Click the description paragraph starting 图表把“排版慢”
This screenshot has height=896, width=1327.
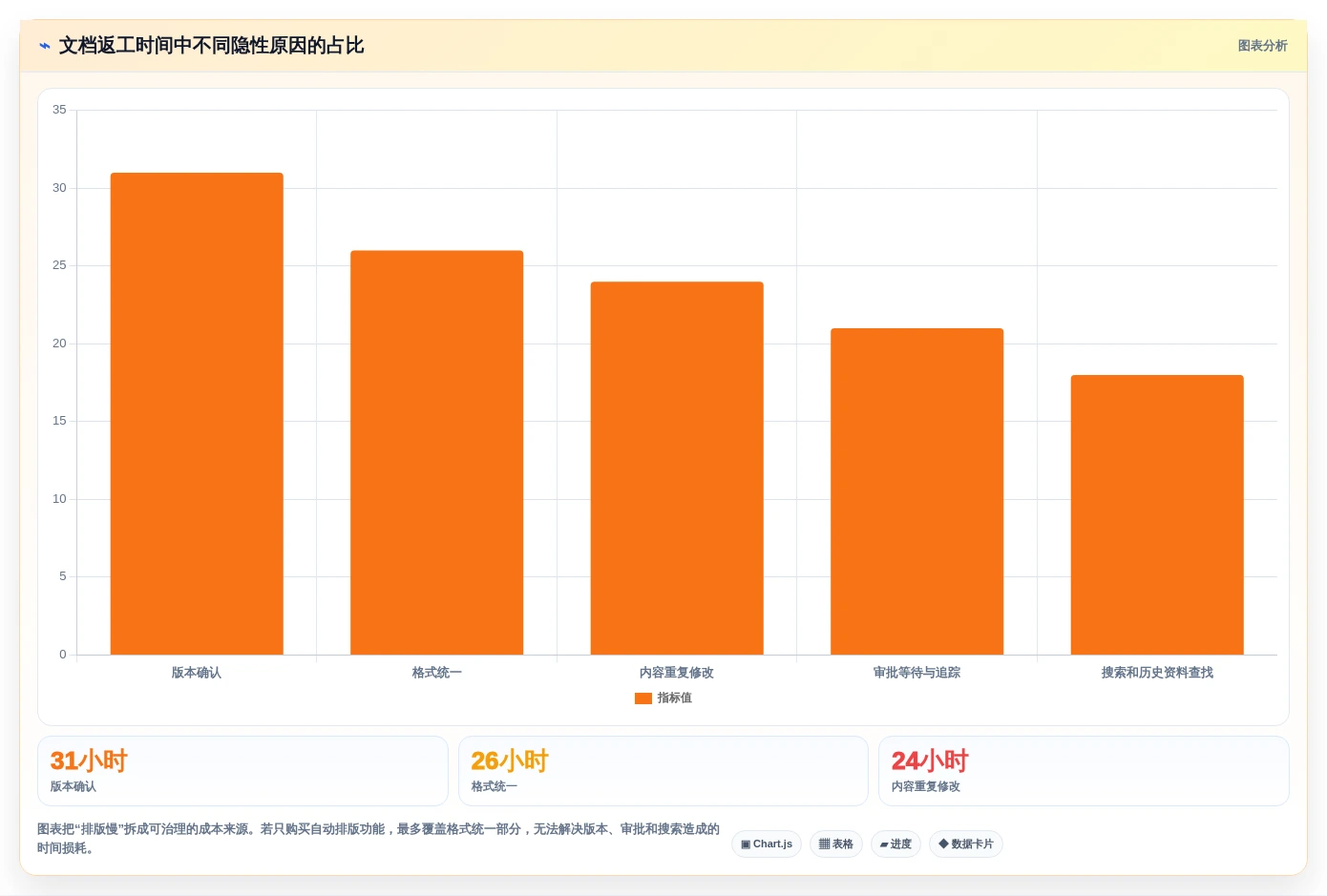[x=378, y=839]
